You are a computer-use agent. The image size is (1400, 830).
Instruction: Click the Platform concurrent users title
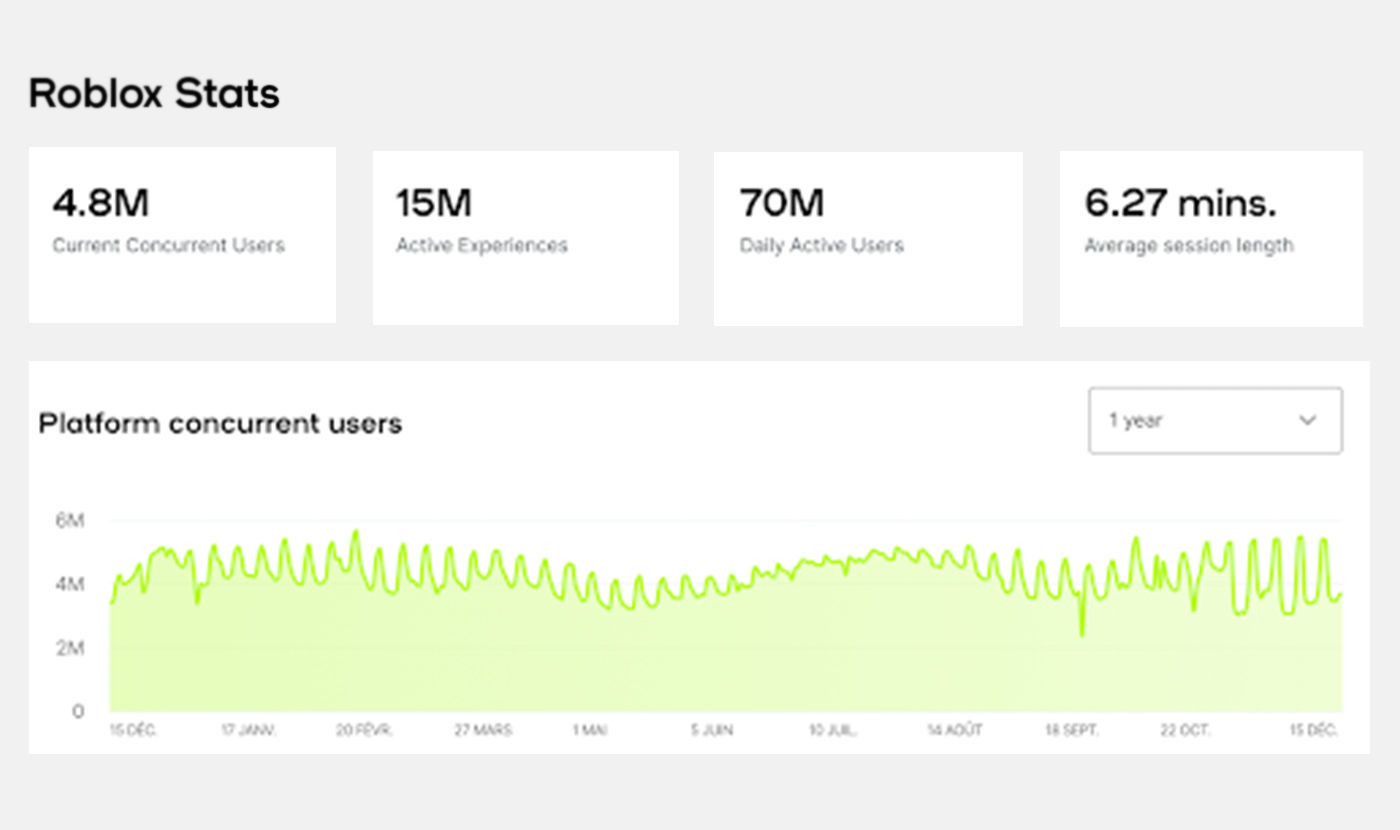point(220,424)
